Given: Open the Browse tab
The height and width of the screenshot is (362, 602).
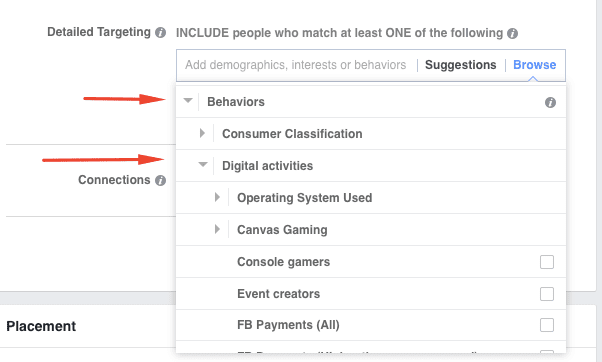Looking at the screenshot, I should coord(534,65).
